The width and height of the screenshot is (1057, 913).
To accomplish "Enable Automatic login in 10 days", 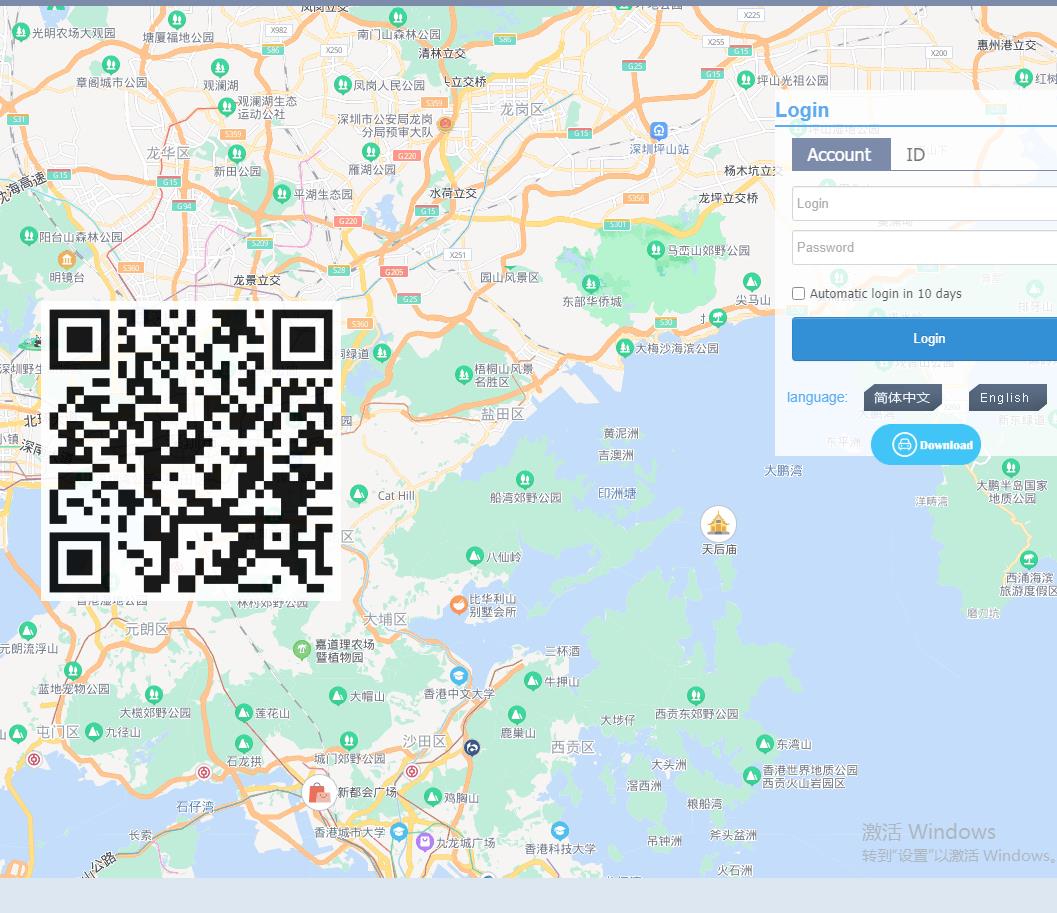I will 799,293.
